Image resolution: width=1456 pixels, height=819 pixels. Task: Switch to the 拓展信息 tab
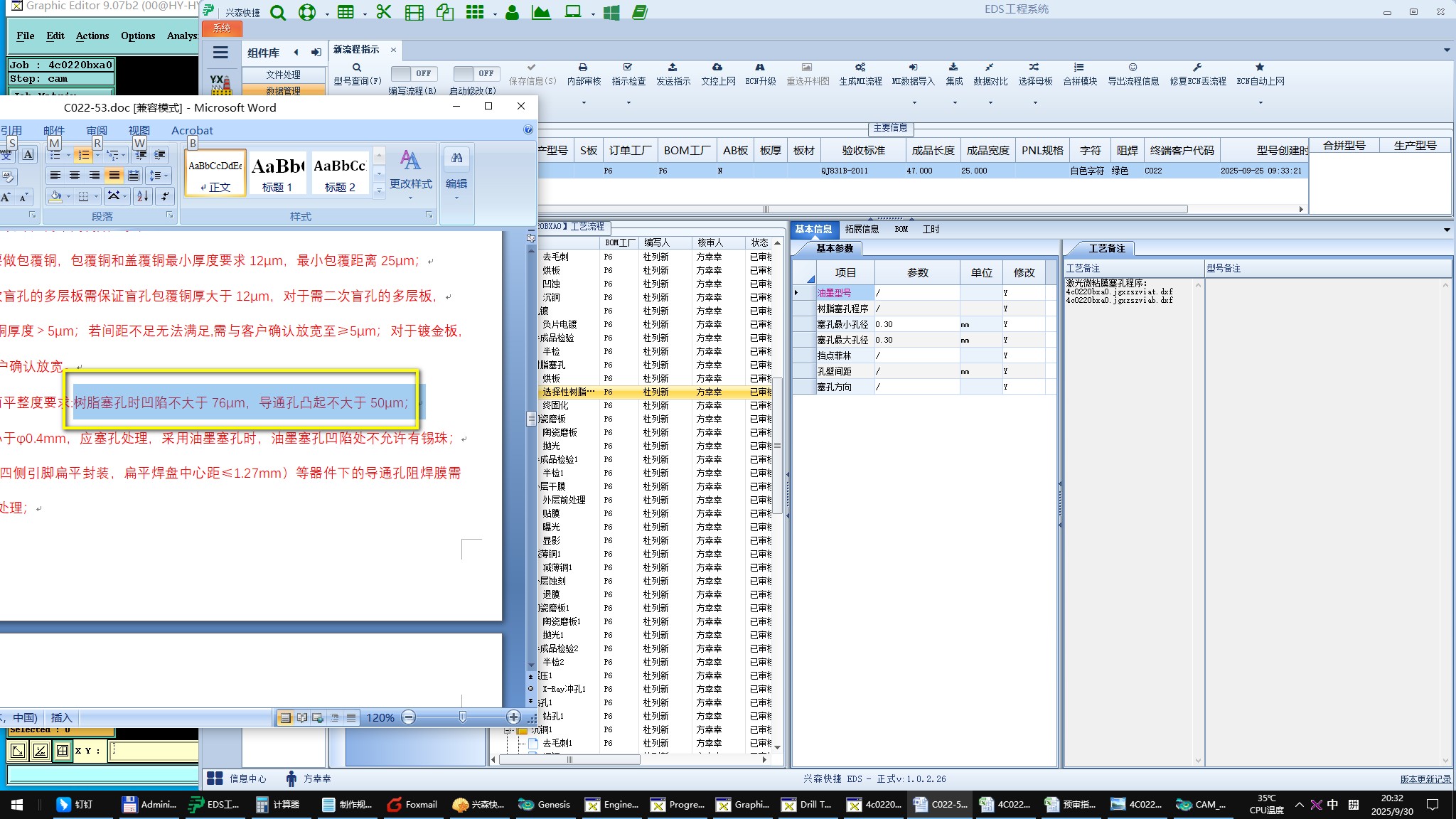(x=861, y=229)
